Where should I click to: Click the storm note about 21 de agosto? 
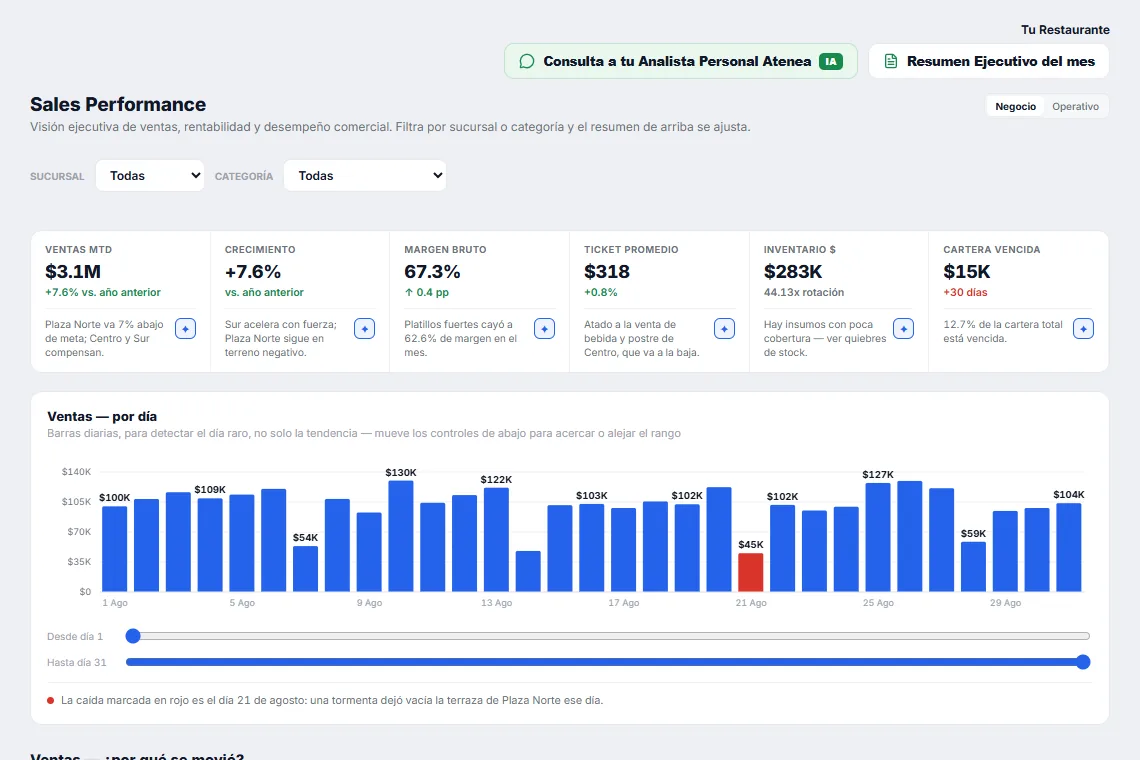[x=332, y=700]
